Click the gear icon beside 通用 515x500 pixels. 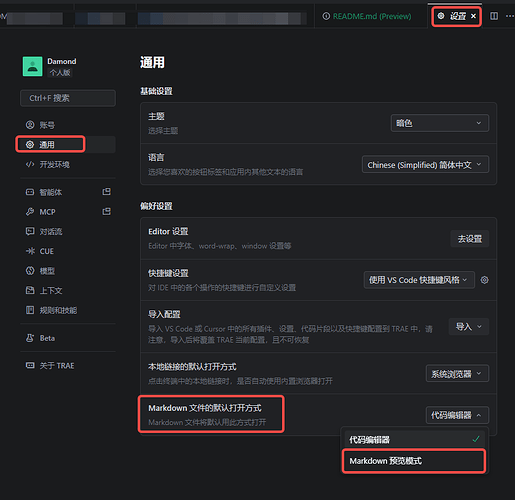30,145
